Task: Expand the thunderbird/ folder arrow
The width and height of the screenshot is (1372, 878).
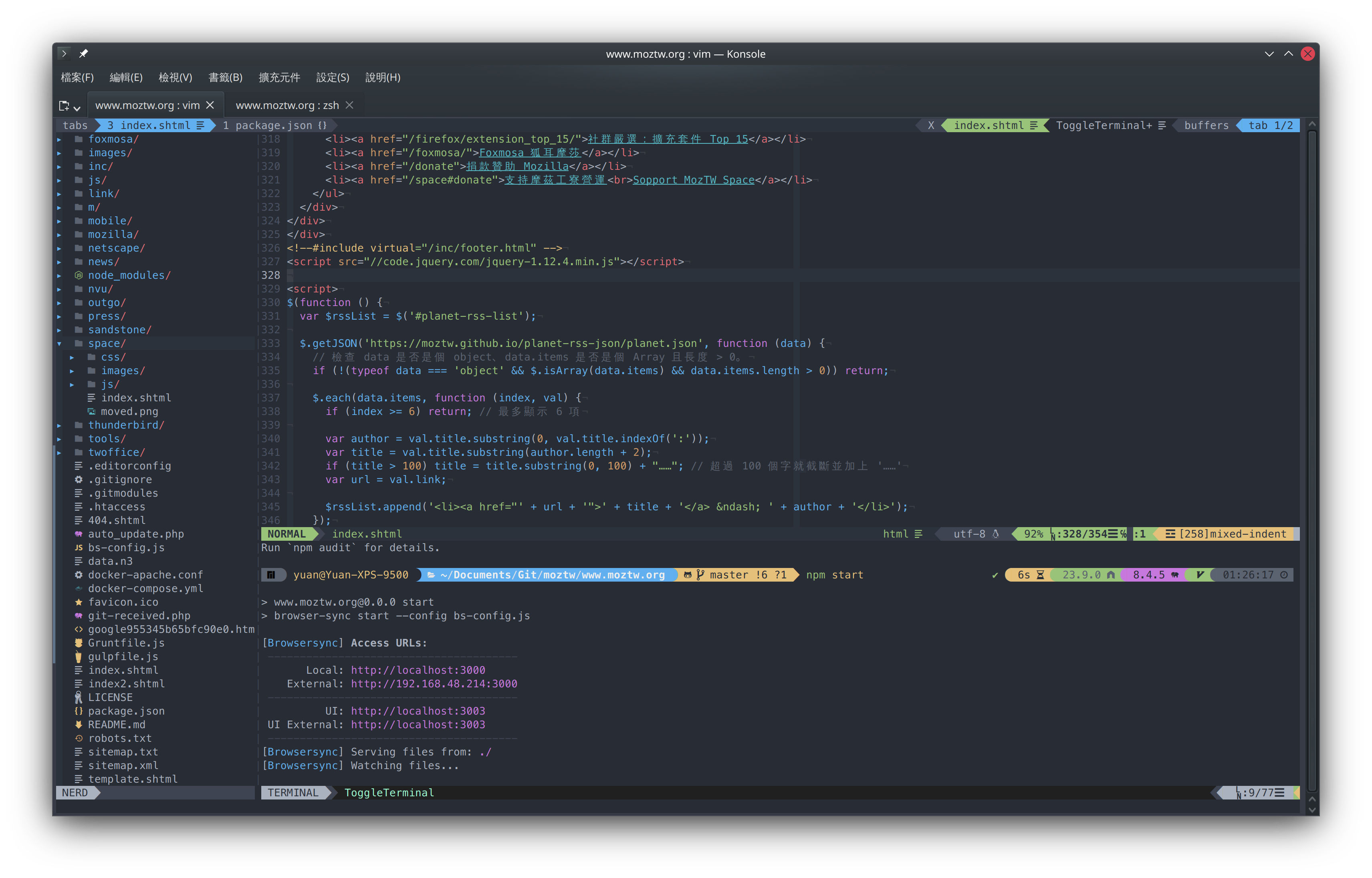Action: pyautogui.click(x=59, y=425)
